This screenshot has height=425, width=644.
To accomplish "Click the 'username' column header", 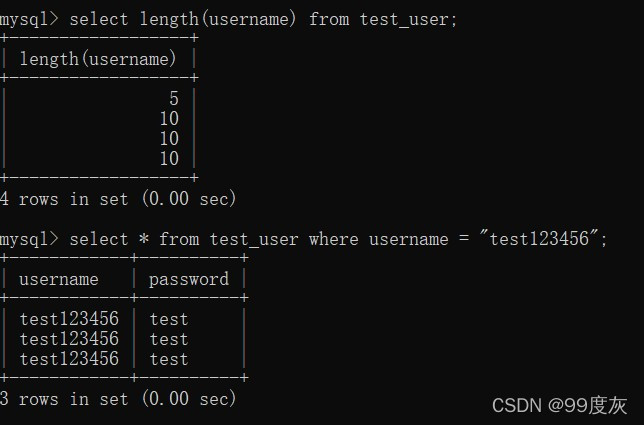I will (59, 279).
